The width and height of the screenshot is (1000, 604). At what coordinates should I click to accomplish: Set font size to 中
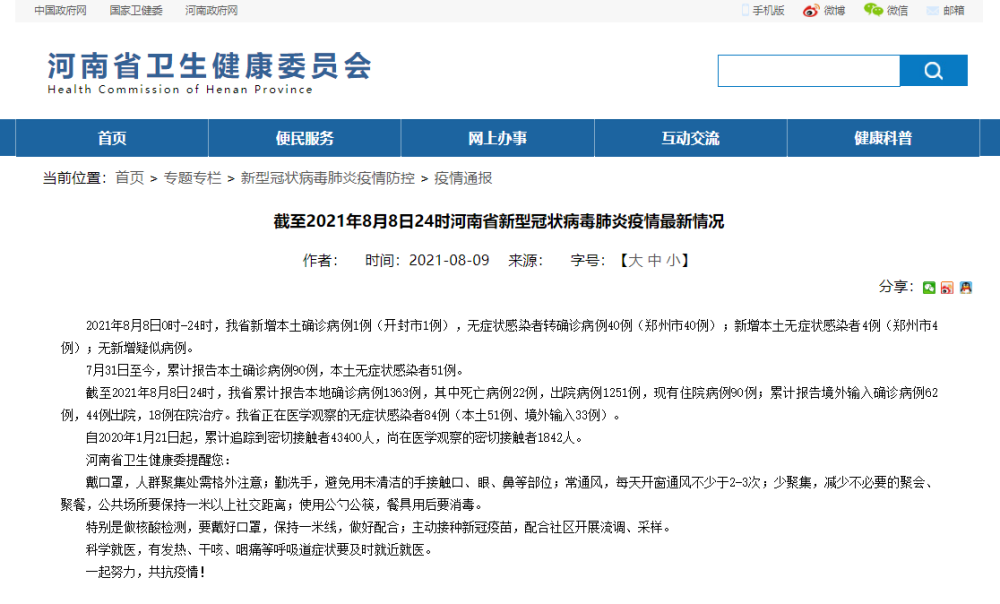(x=654, y=260)
